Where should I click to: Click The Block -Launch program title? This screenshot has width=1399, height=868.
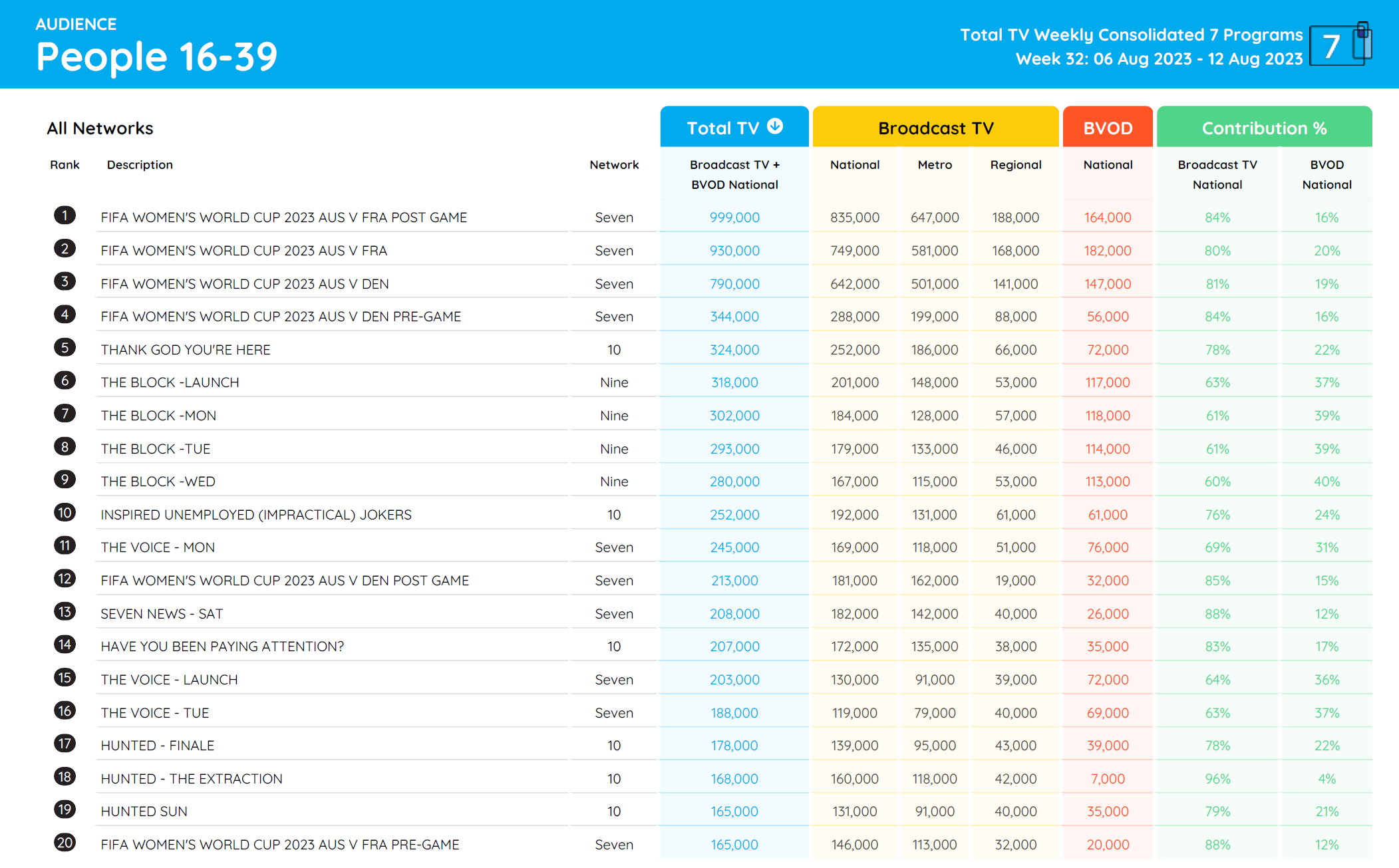[x=170, y=382]
